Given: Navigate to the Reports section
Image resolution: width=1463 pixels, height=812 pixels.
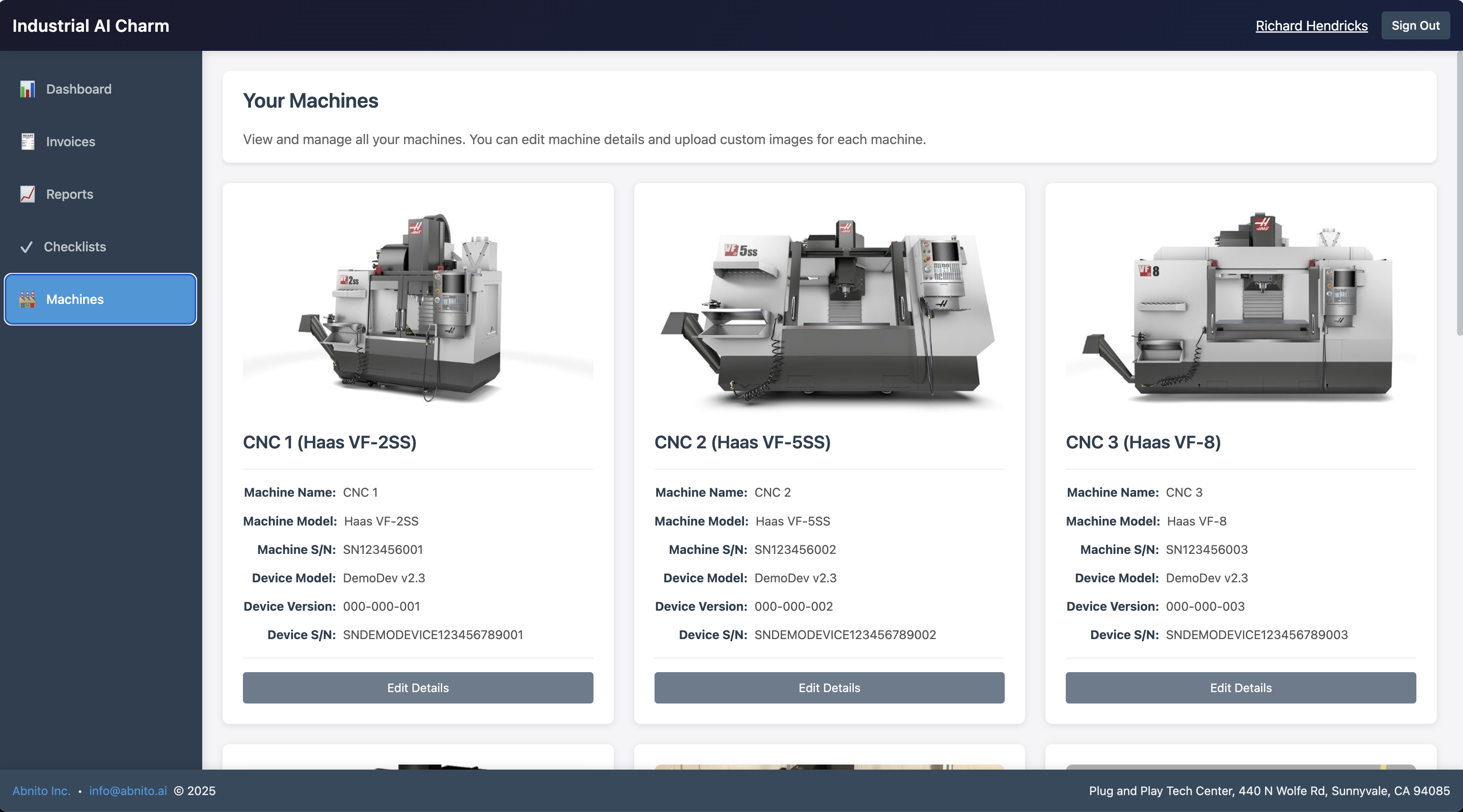Looking at the screenshot, I should coord(69,194).
